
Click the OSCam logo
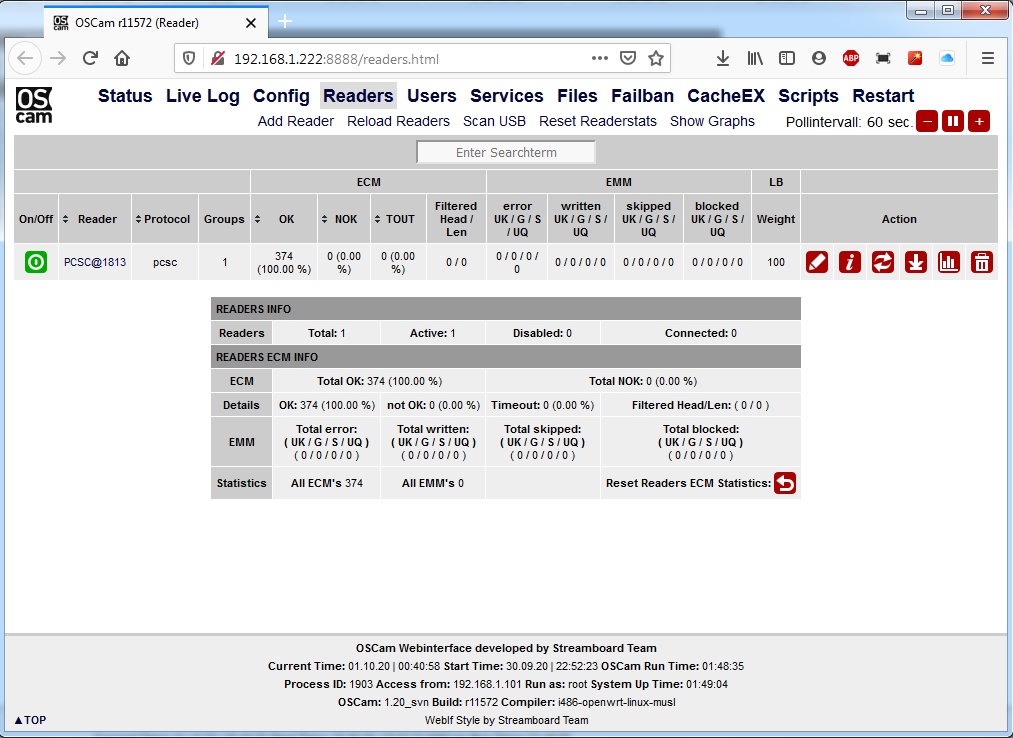point(34,105)
